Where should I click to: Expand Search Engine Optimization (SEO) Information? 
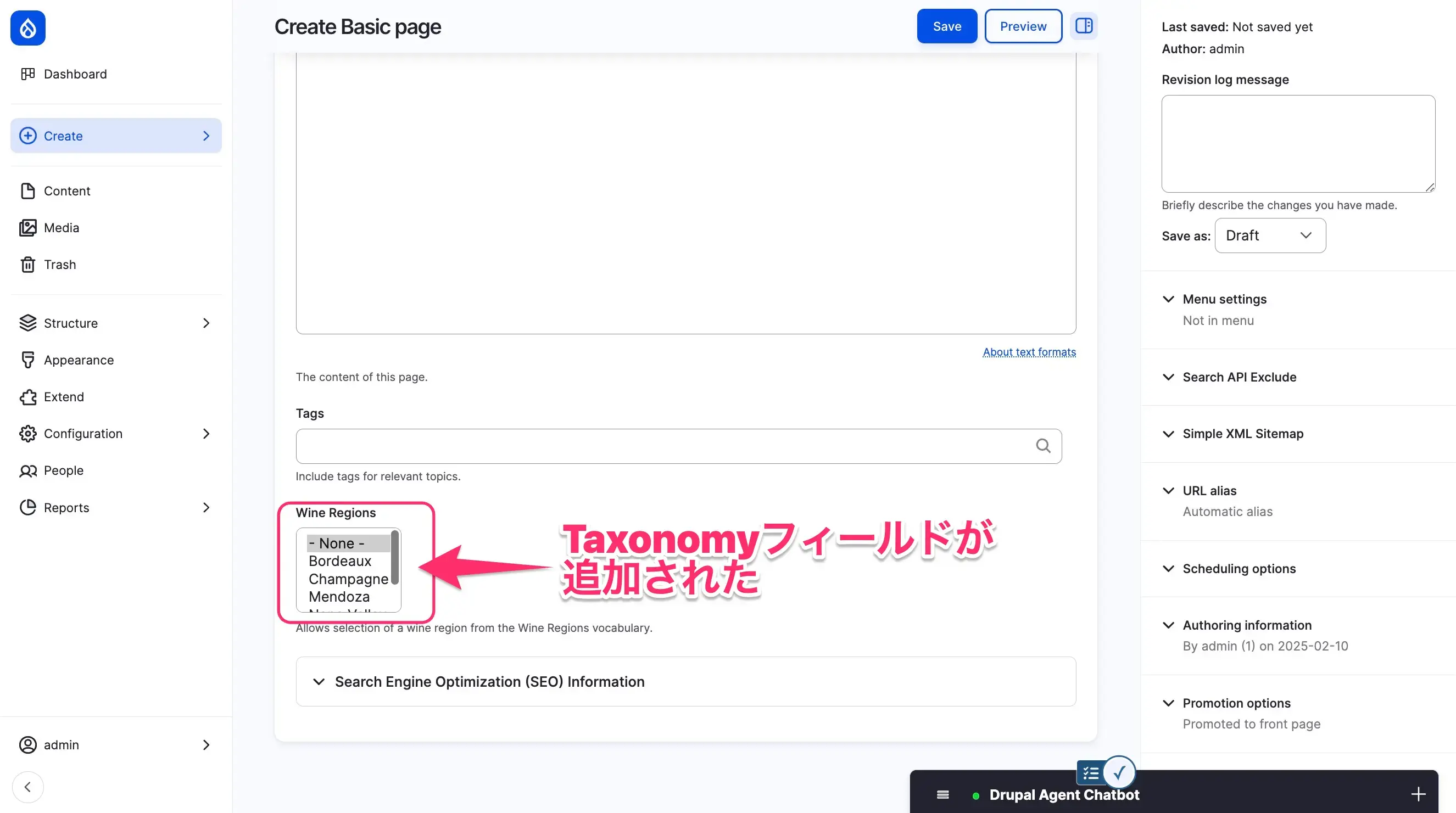[x=489, y=681]
